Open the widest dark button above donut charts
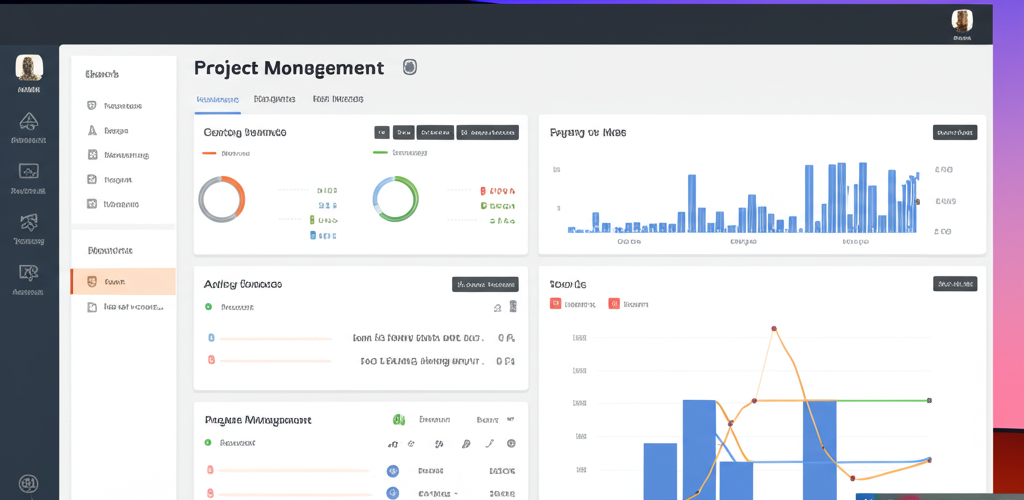The width and height of the screenshot is (1024, 500). (487, 132)
